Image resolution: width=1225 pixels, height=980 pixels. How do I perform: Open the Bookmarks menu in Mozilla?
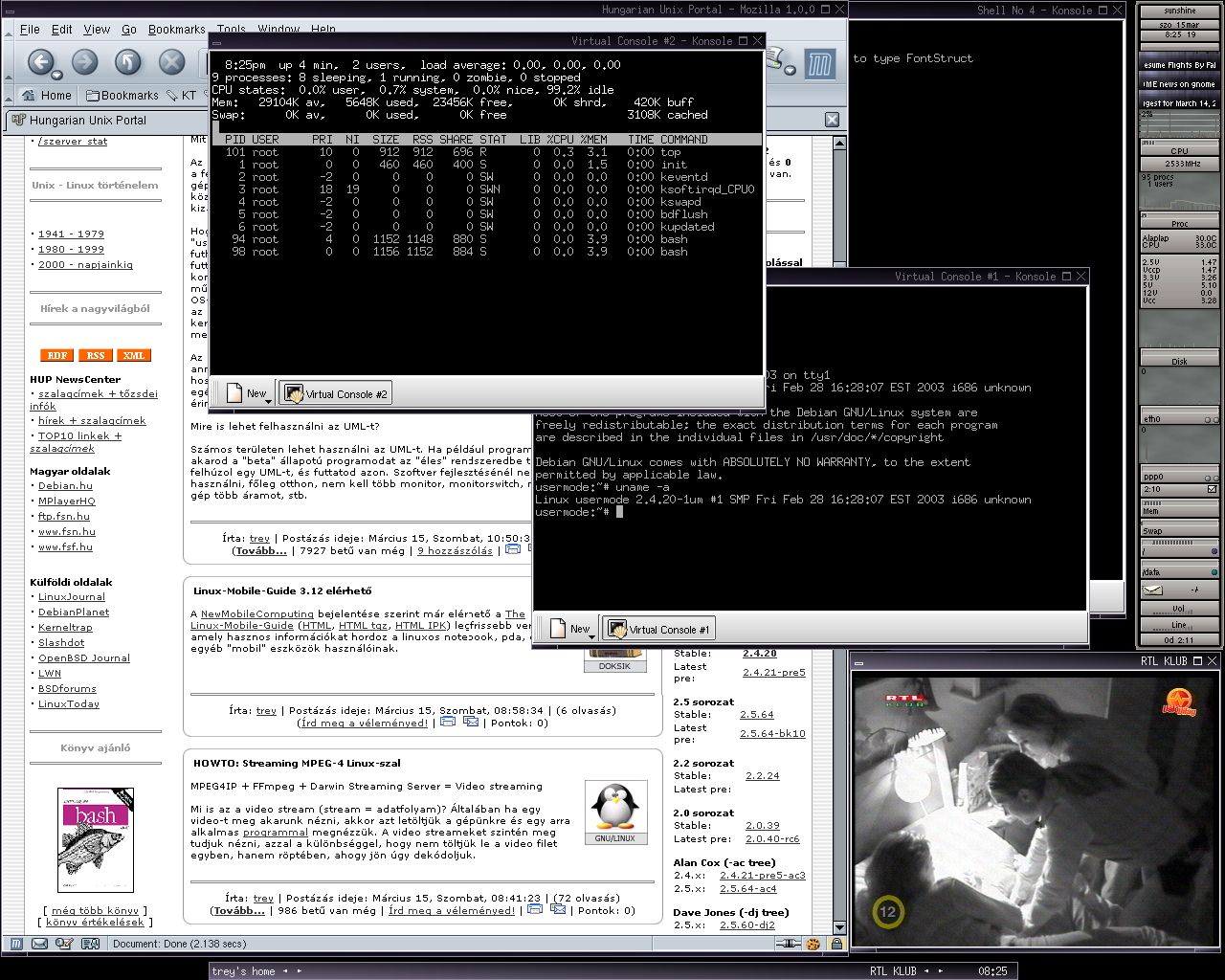pos(176,30)
